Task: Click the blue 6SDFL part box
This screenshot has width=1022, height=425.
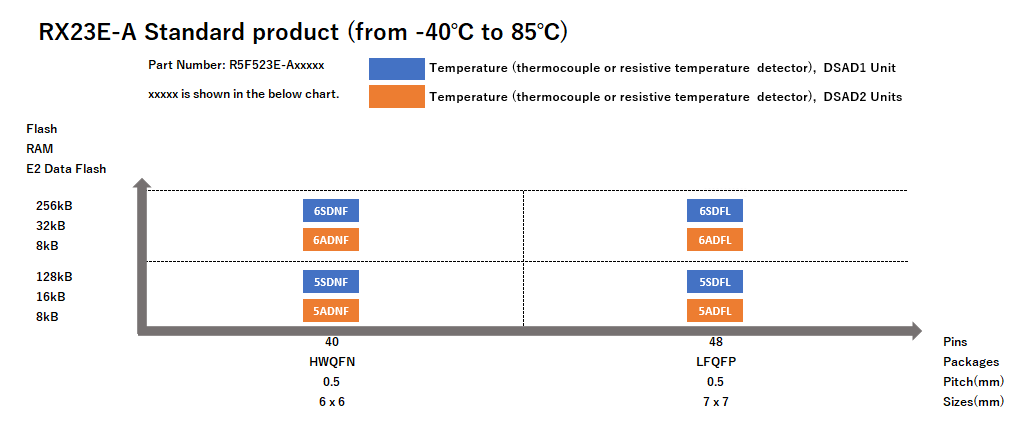Action: tap(715, 211)
